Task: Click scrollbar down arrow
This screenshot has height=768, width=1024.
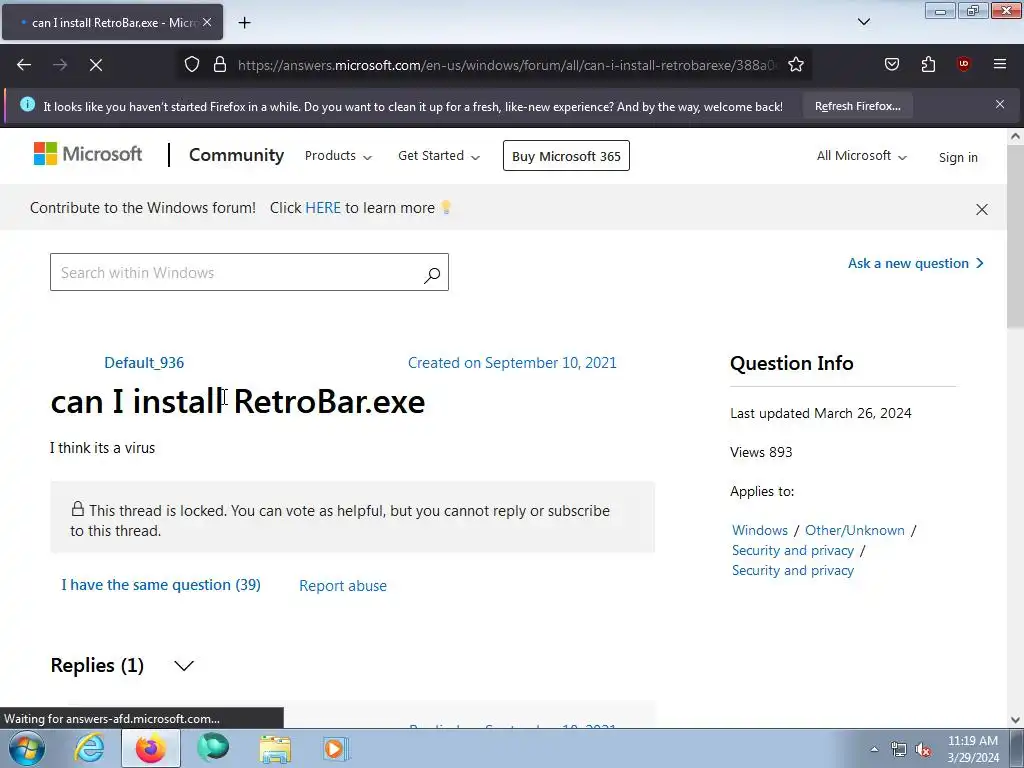Action: [x=1015, y=720]
